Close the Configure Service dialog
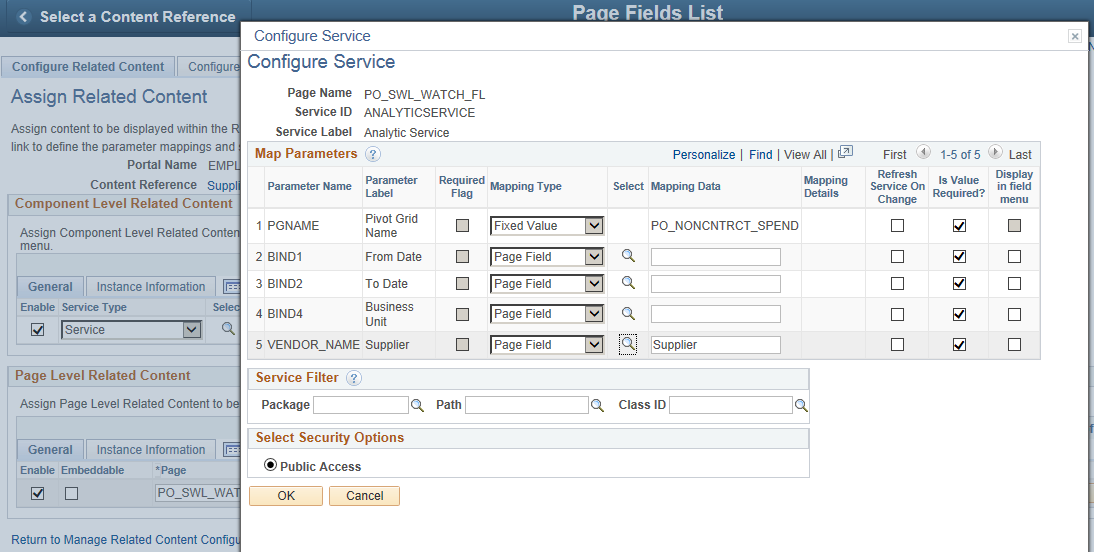 pos(1074,36)
